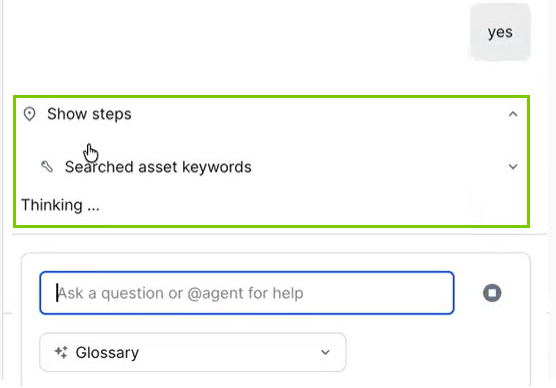Click blank area right of Glossary dropdown
The width and height of the screenshot is (556, 388).
point(436,352)
